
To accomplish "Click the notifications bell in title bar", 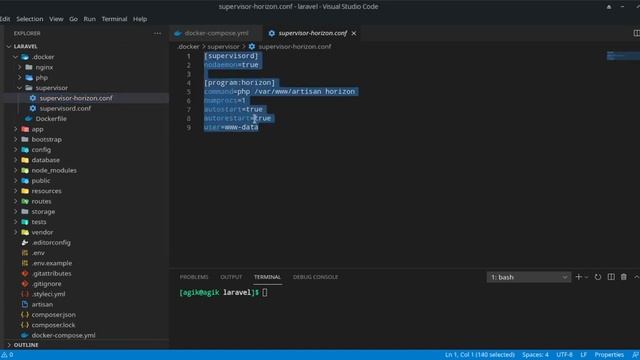I will point(609,7).
